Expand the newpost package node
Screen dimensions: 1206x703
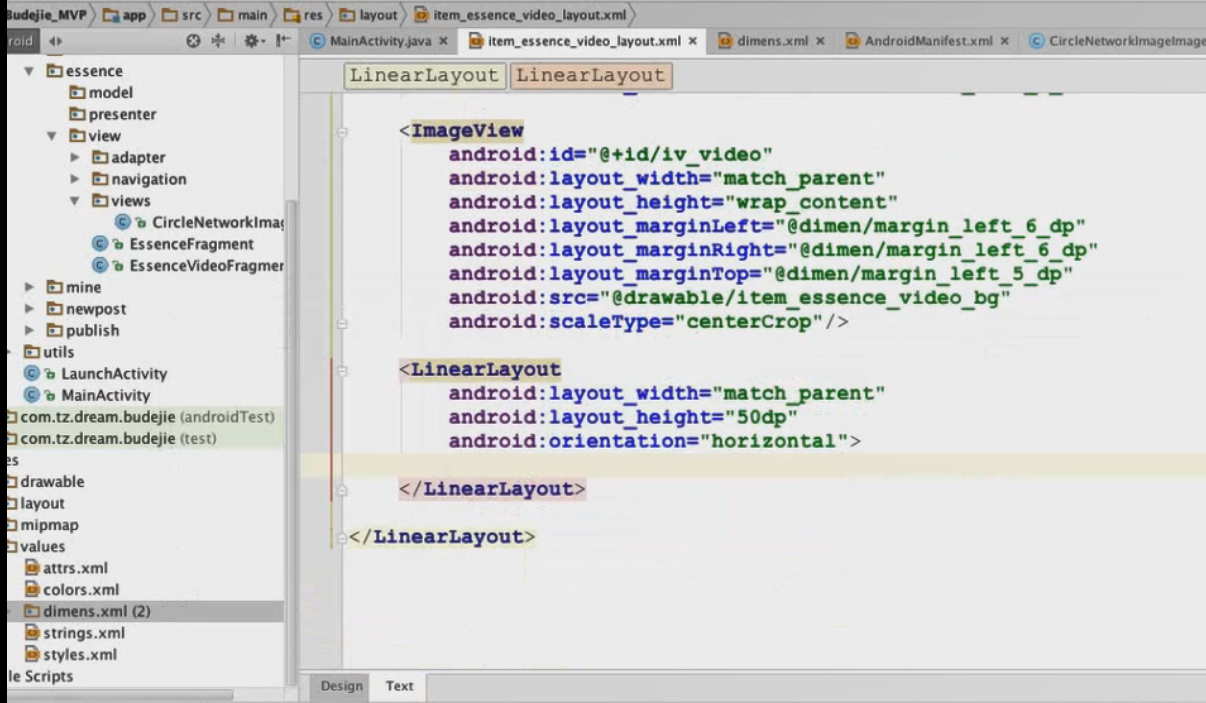(x=29, y=309)
